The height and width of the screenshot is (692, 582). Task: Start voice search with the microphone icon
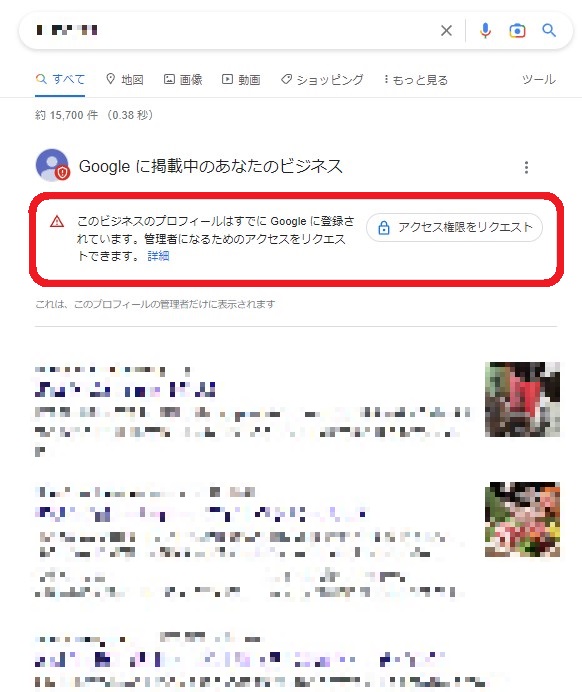[485, 30]
